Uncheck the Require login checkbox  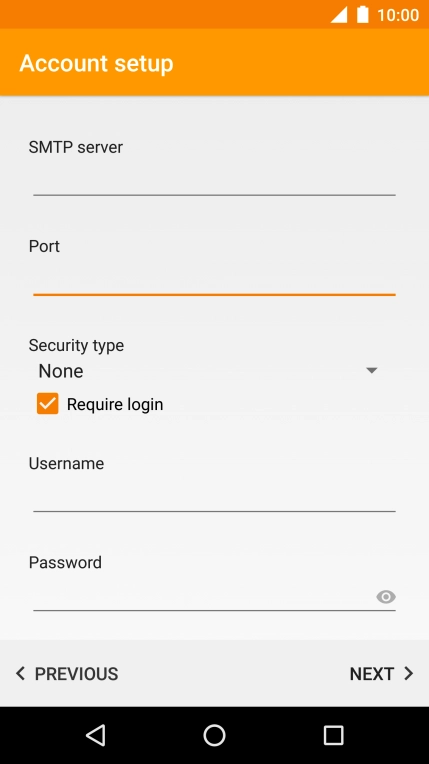click(48, 404)
